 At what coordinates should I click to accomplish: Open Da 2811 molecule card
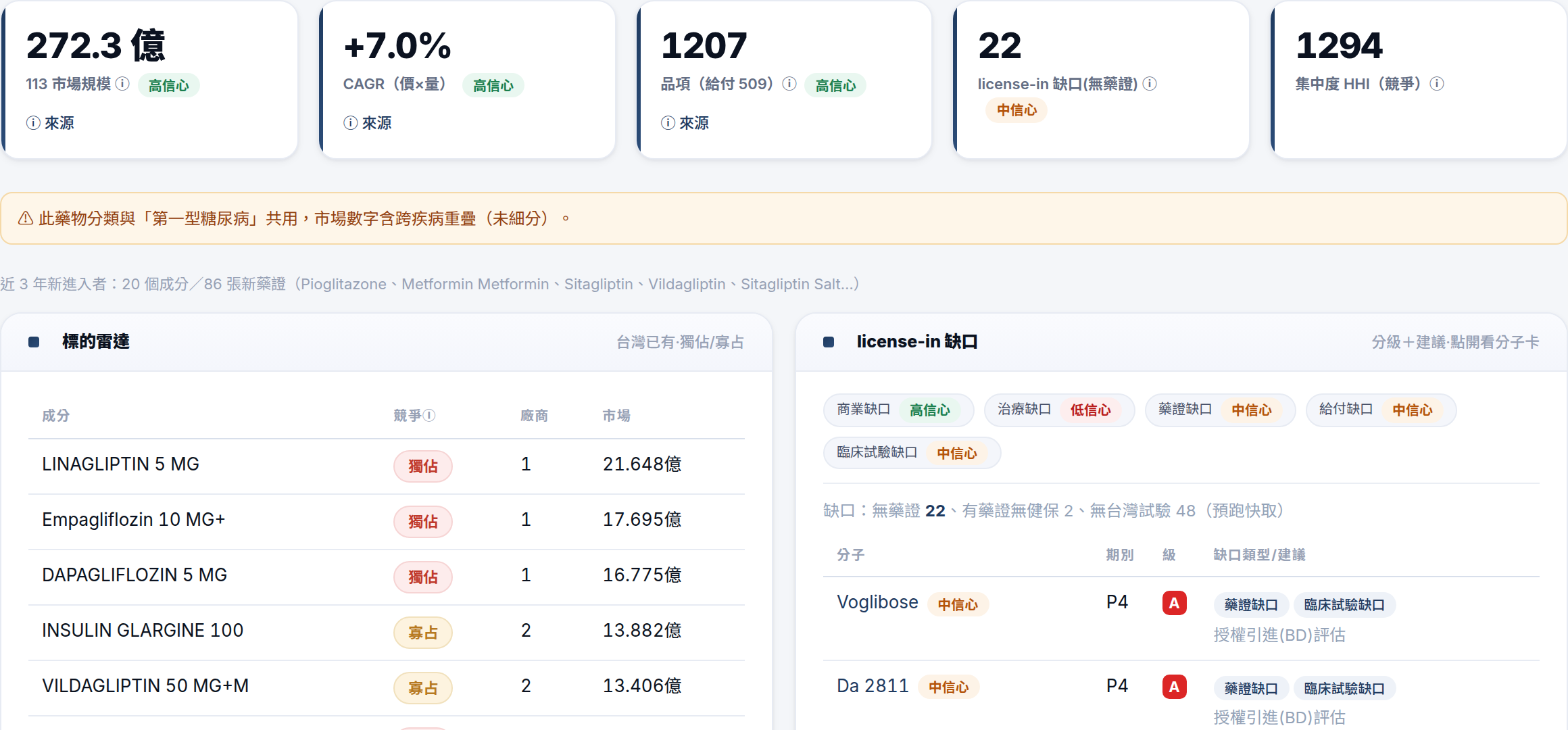coord(873,686)
